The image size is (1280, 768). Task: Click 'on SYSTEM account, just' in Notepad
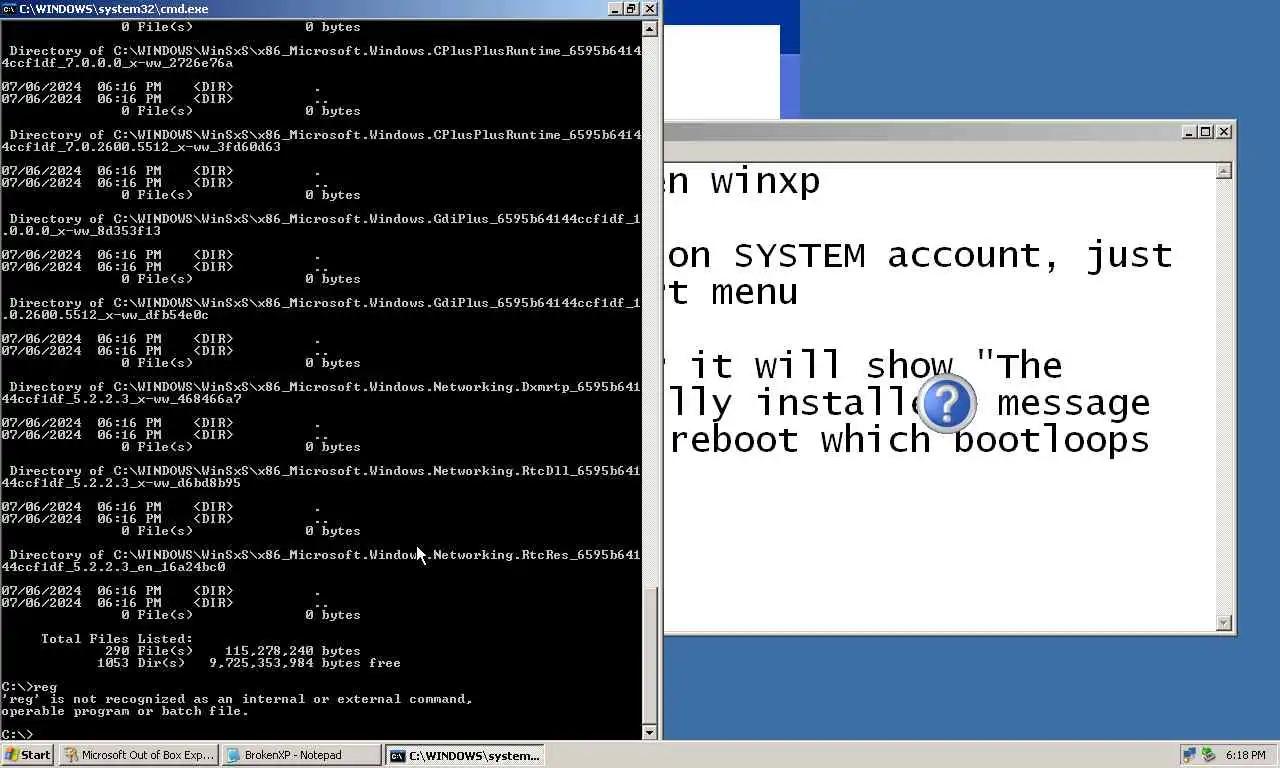[x=920, y=255]
